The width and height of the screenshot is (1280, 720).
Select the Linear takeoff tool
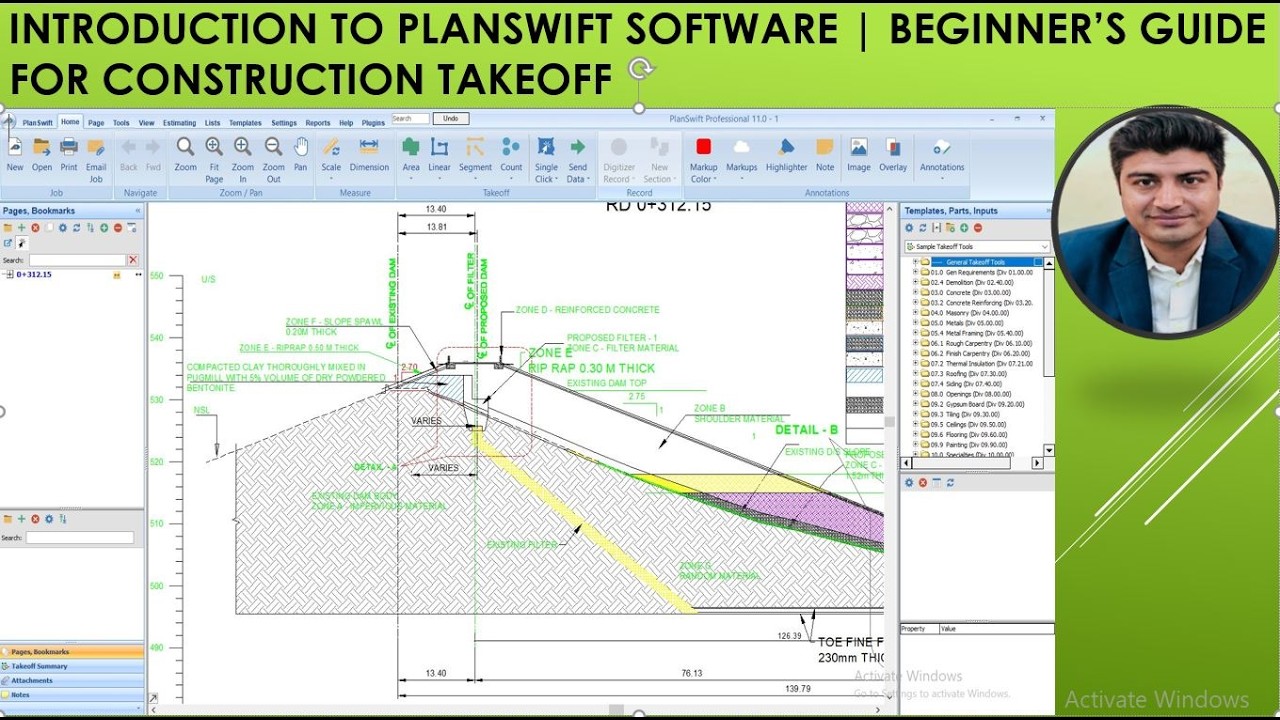(439, 155)
